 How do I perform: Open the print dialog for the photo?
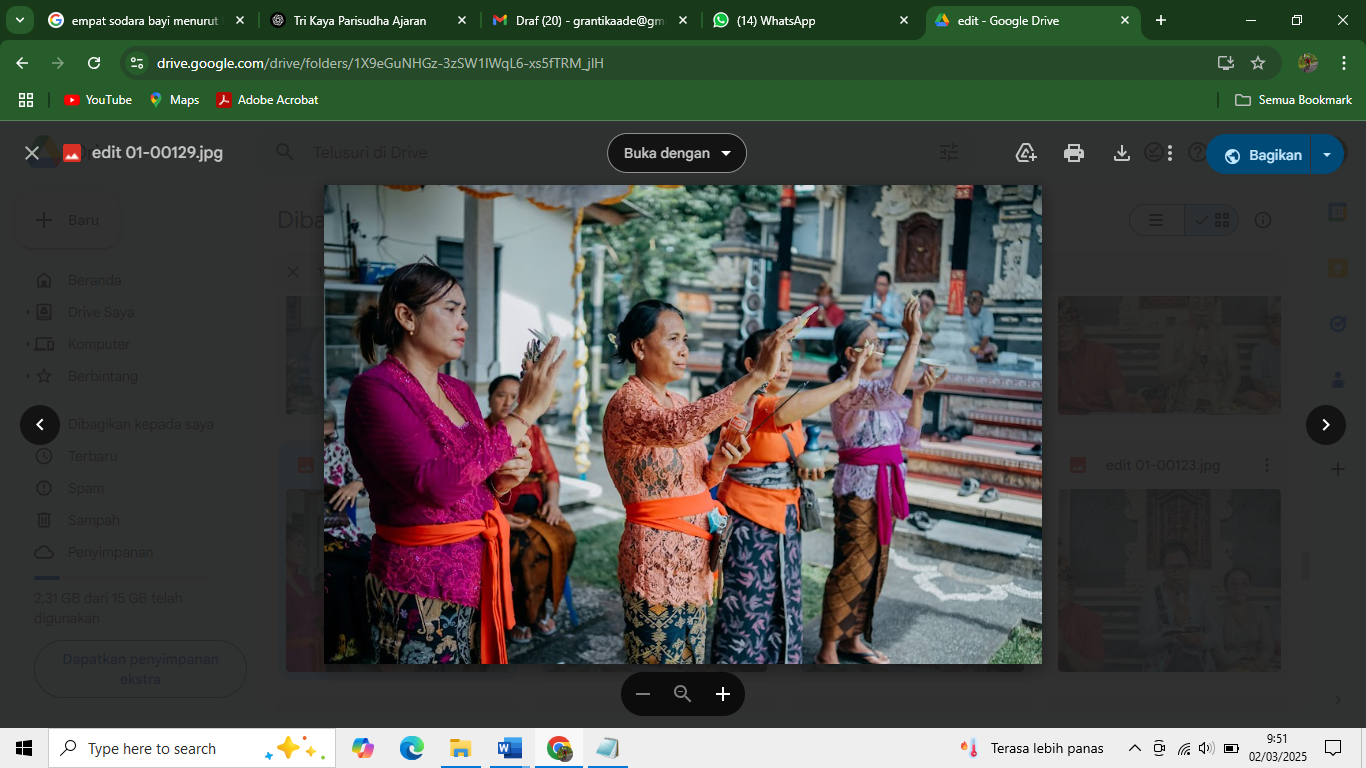point(1073,153)
